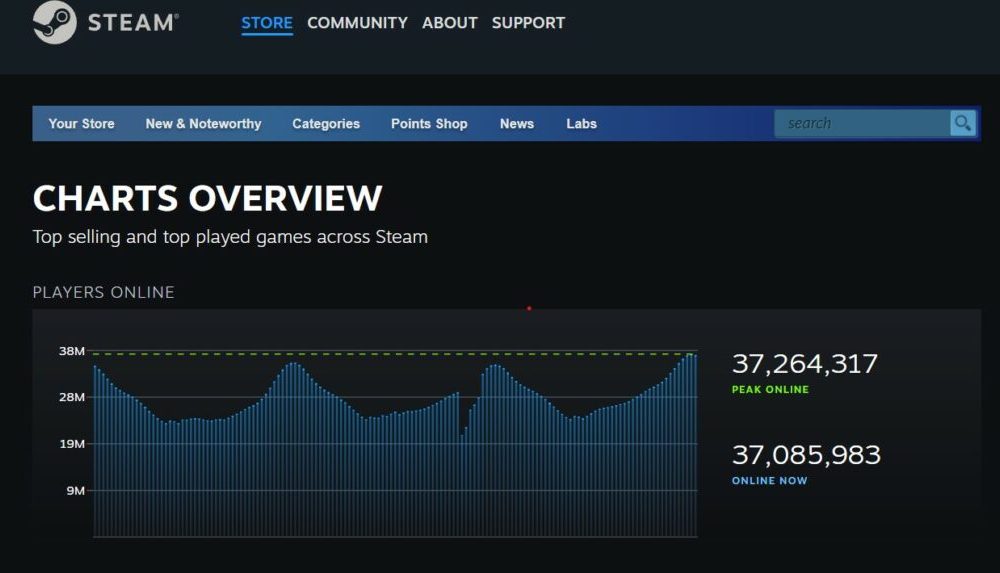Click the search magnifier icon
Viewport: 1000px width, 573px height.
coord(963,123)
